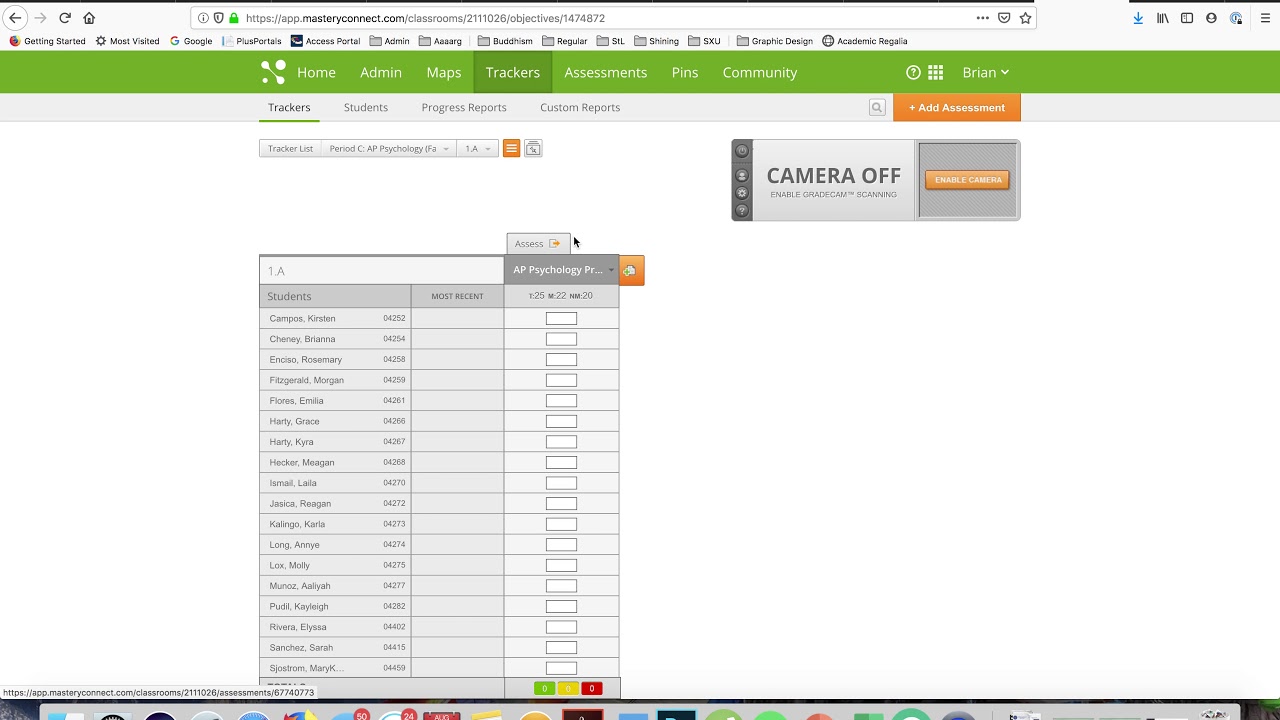Screen dimensions: 1280x720
Task: Go to browser home page icon
Action: [x=89, y=18]
